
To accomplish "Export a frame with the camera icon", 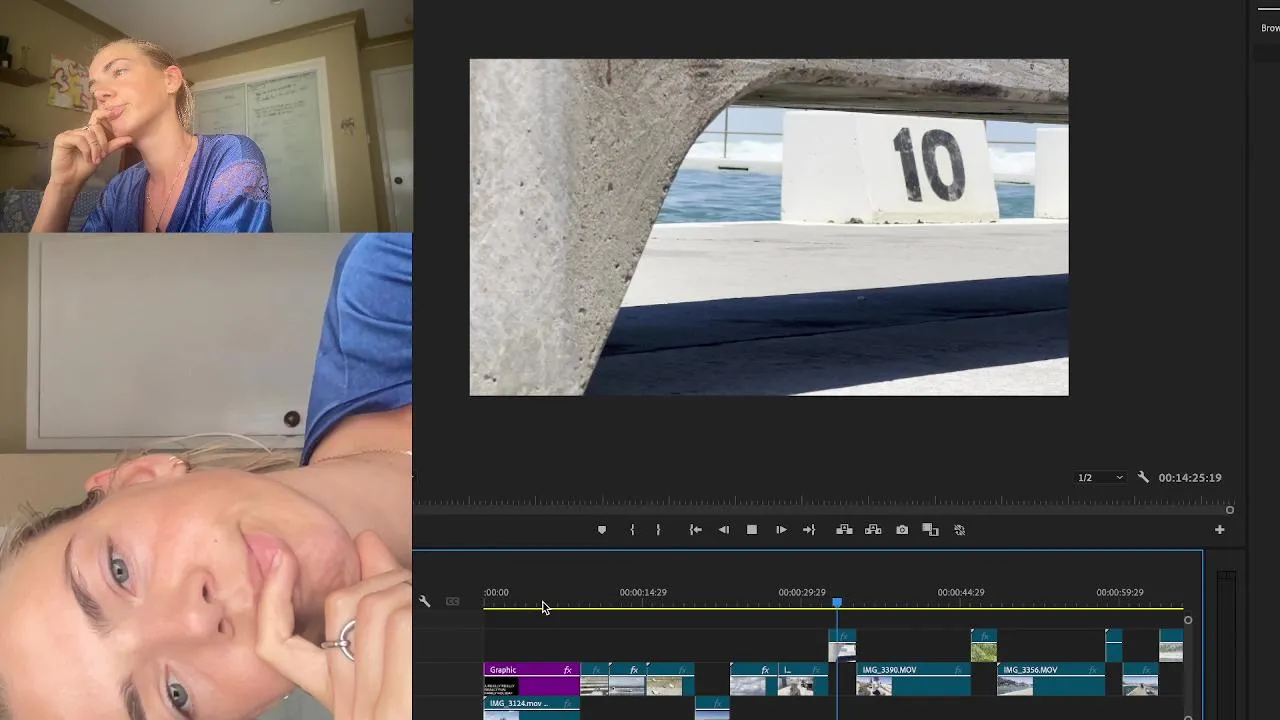I will [x=902, y=530].
